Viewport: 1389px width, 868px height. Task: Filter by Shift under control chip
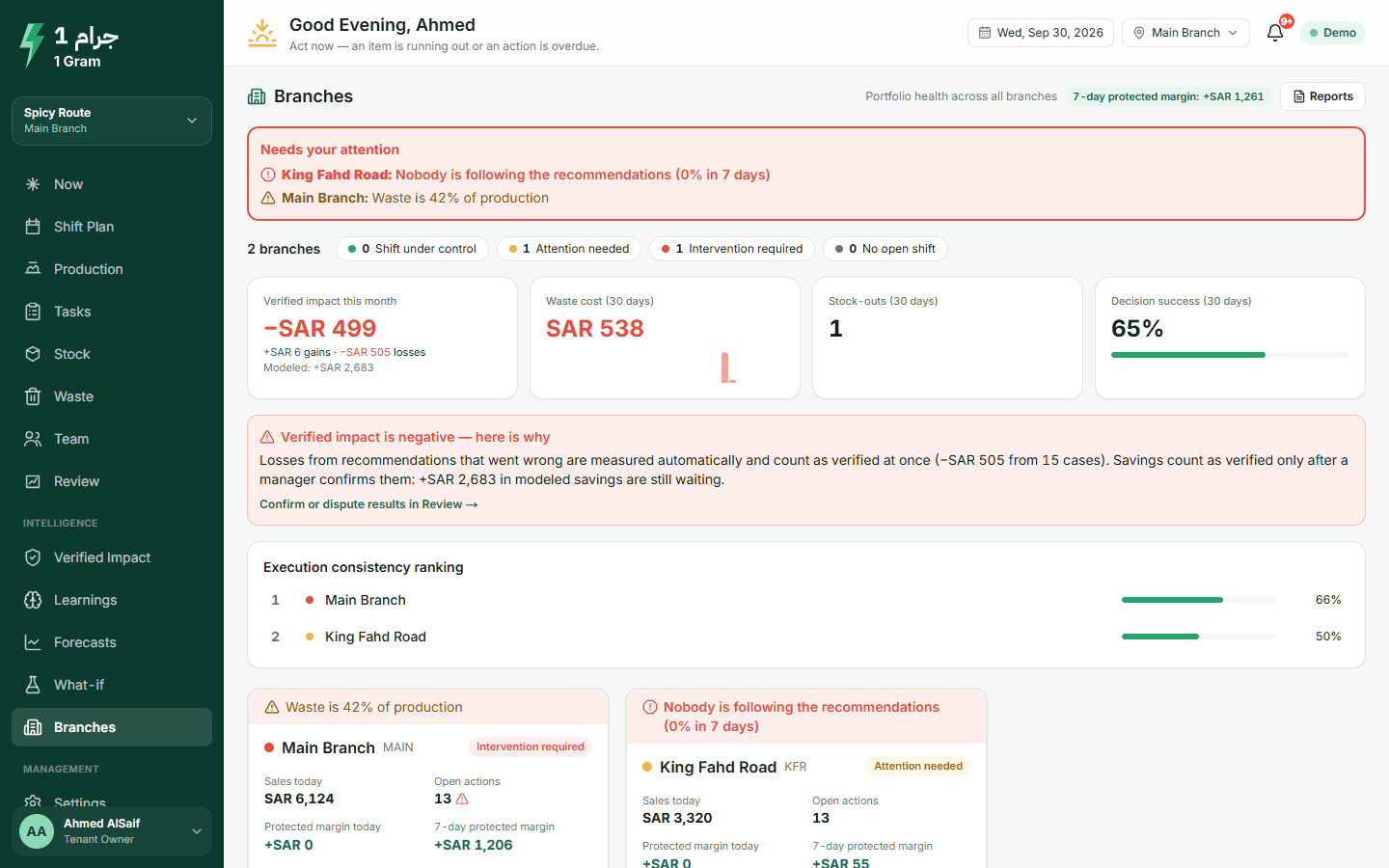tap(412, 249)
